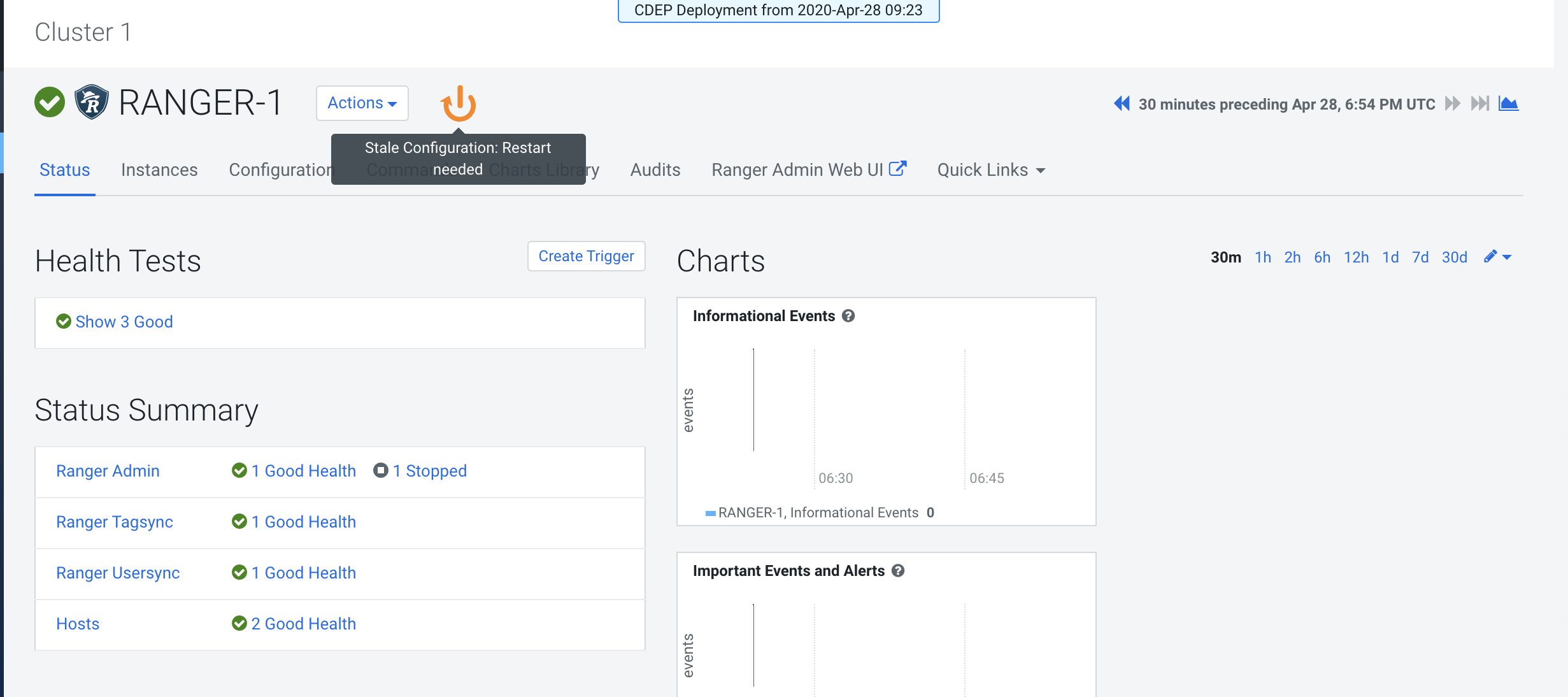Click the fast-forward time range icon
Screen dimensions: 1568x697
point(1453,103)
